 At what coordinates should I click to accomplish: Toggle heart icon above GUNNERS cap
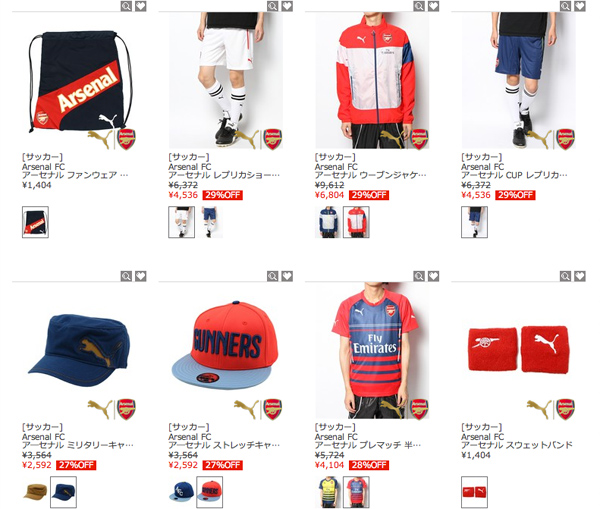coord(287,276)
